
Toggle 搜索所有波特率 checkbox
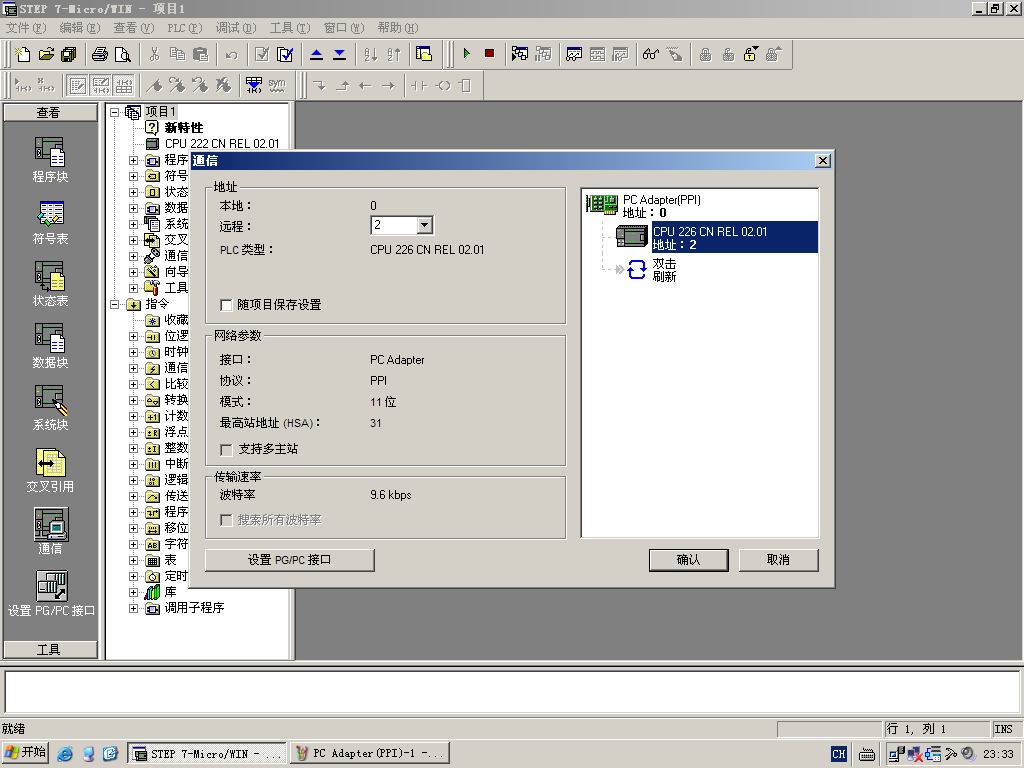click(226, 520)
